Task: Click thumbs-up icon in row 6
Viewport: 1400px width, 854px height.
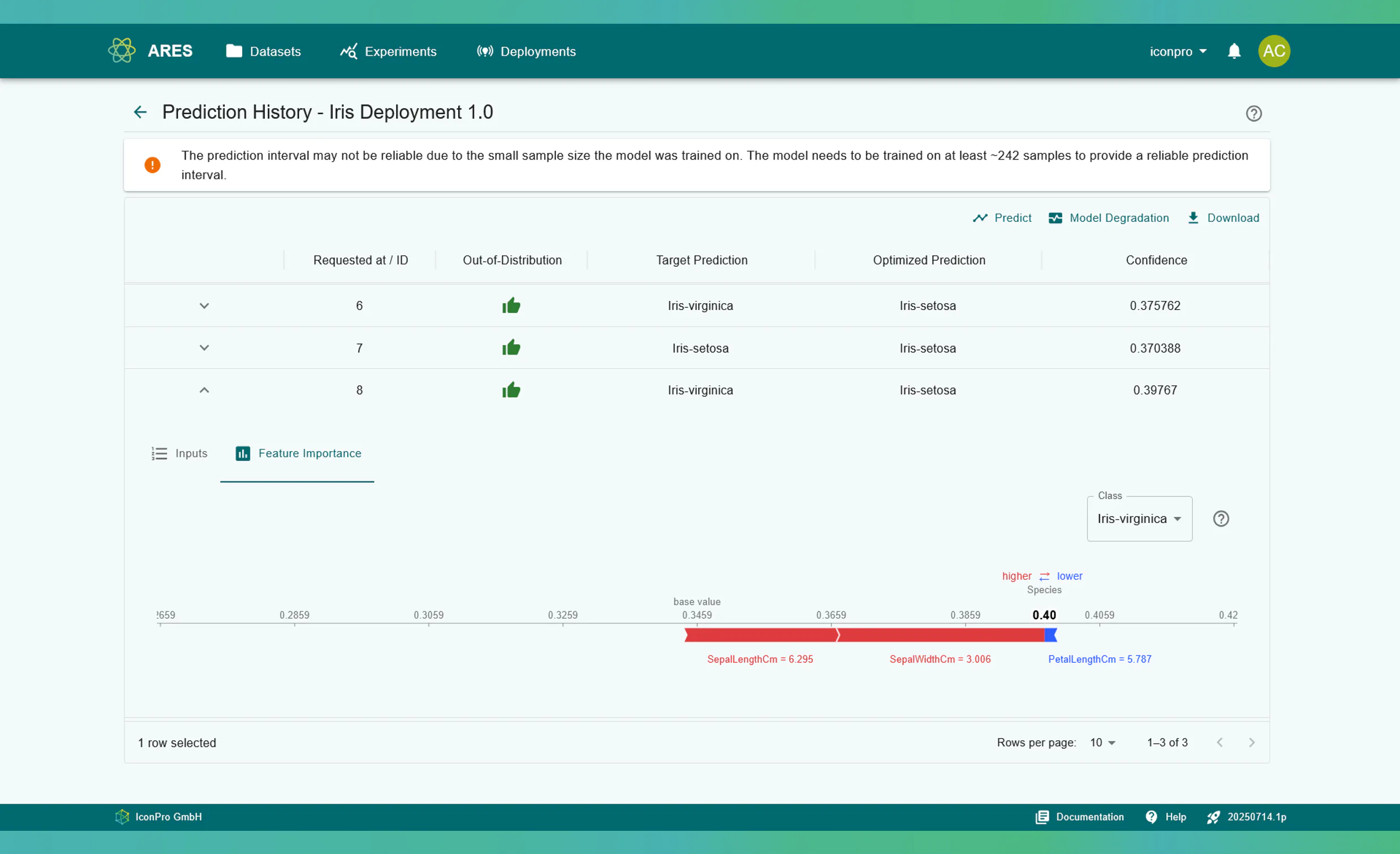Action: (x=511, y=306)
